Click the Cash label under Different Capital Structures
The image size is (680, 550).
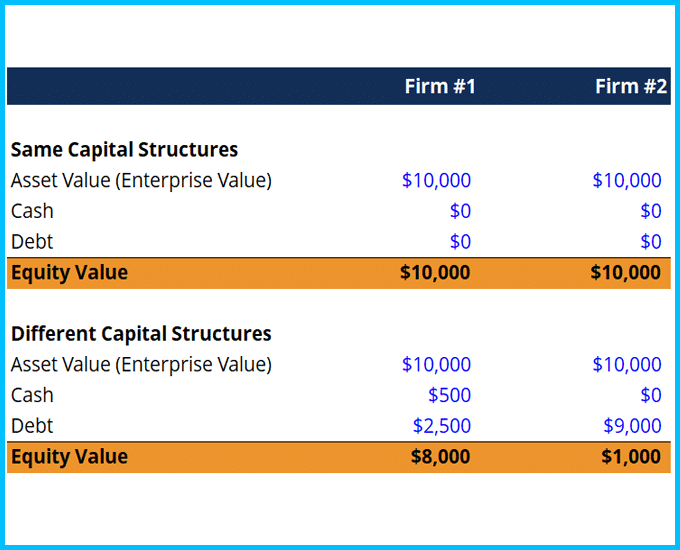[x=32, y=395]
